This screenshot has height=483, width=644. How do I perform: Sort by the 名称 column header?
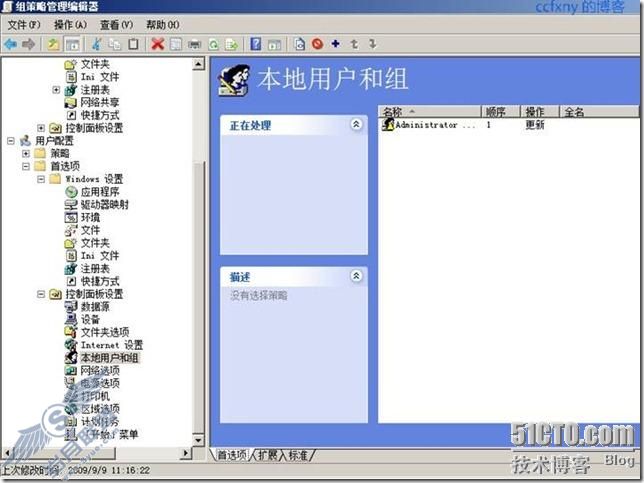[429, 112]
